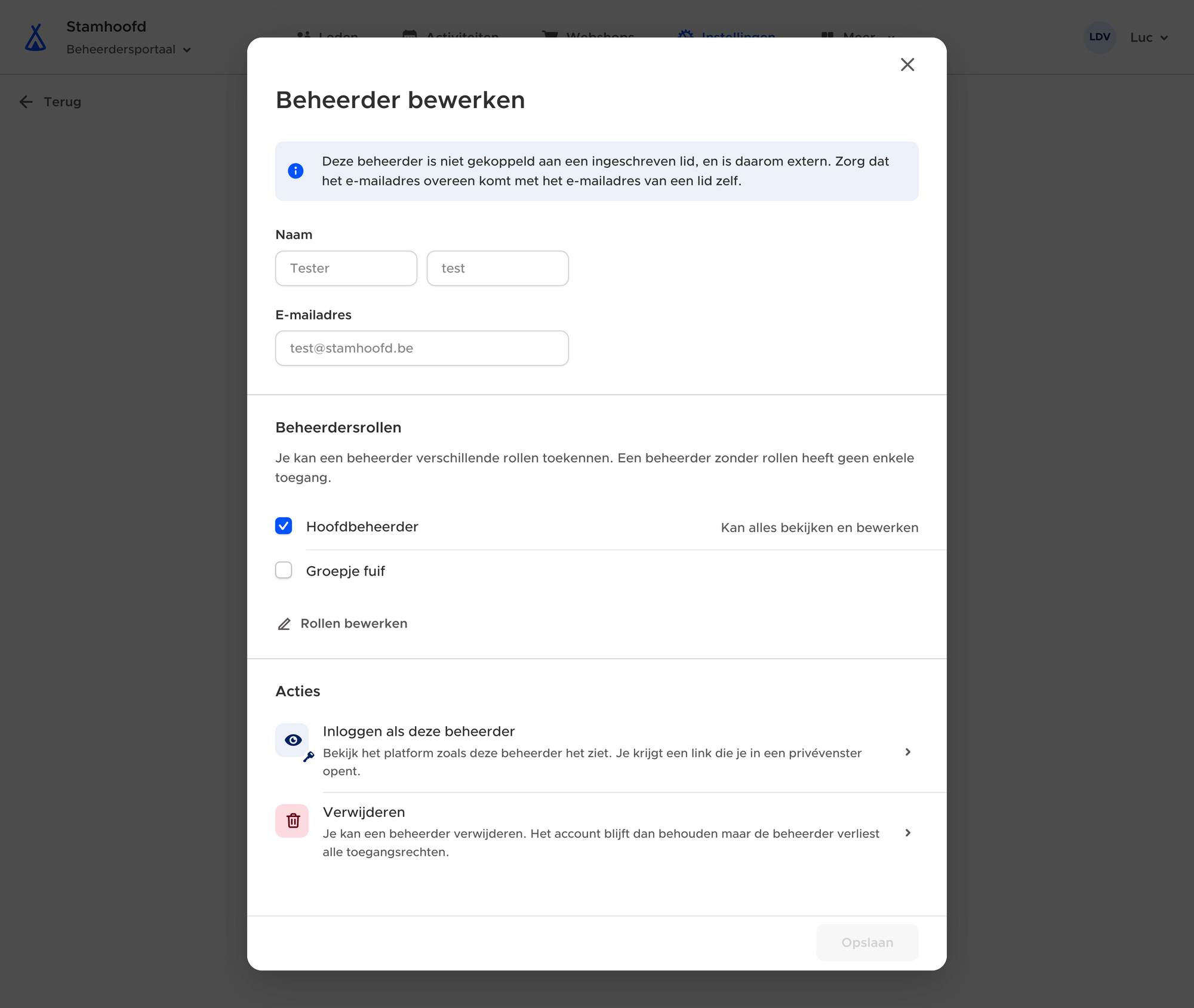Close the Beheerder bewerken dialog
The width and height of the screenshot is (1194, 1008).
(907, 64)
